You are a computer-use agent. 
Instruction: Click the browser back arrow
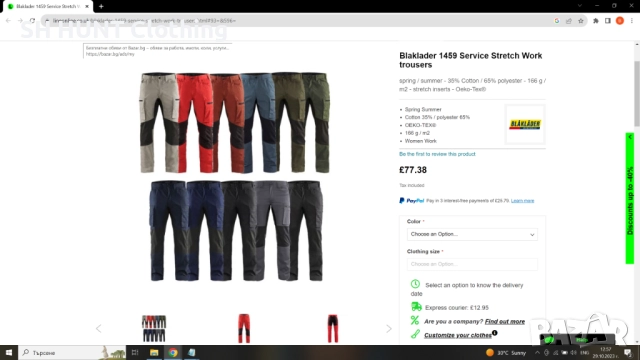pyautogui.click(x=8, y=21)
